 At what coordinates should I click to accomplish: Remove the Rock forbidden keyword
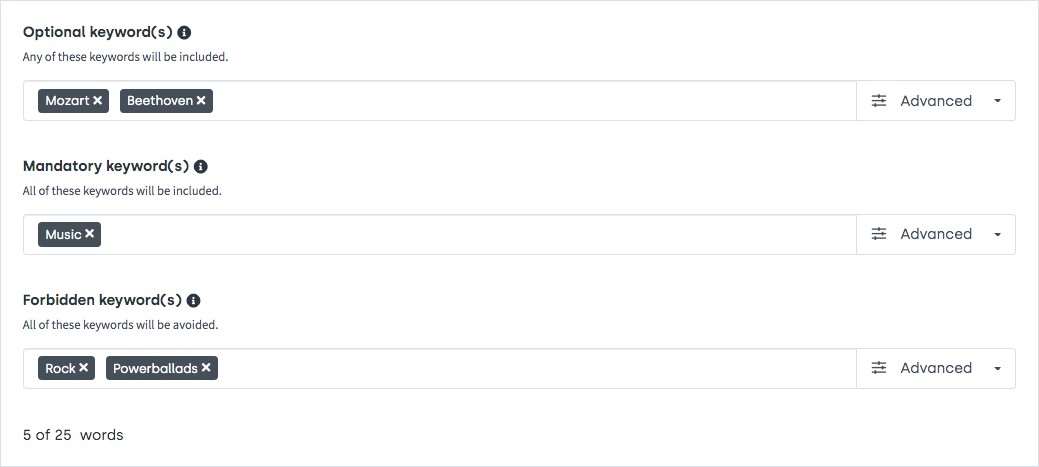pos(83,368)
